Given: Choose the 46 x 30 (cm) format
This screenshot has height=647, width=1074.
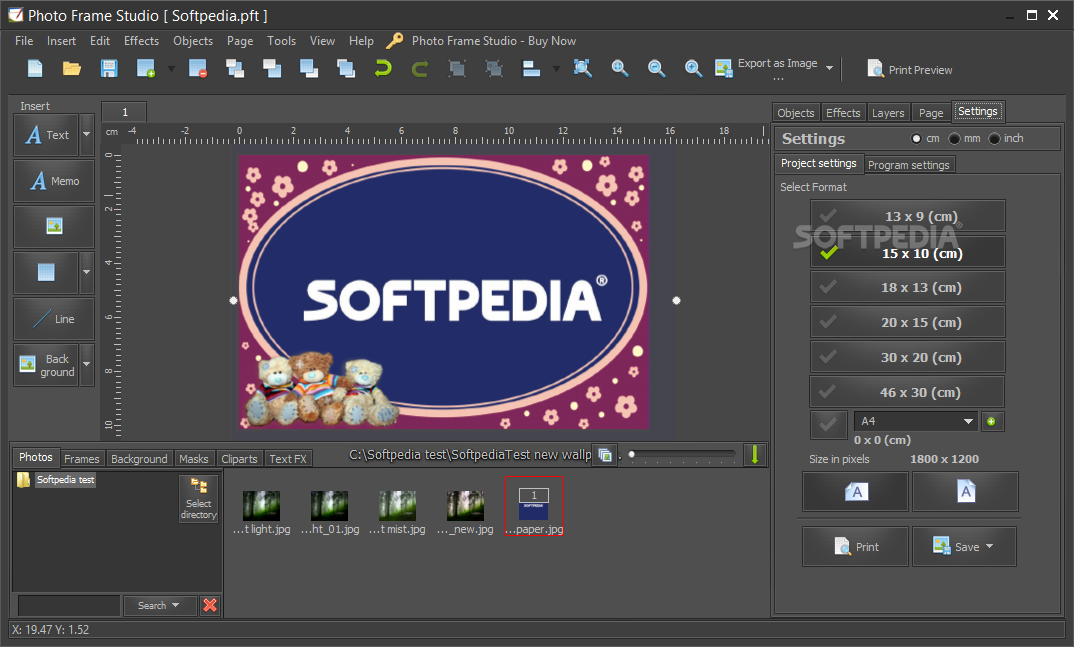Looking at the screenshot, I should [x=908, y=392].
